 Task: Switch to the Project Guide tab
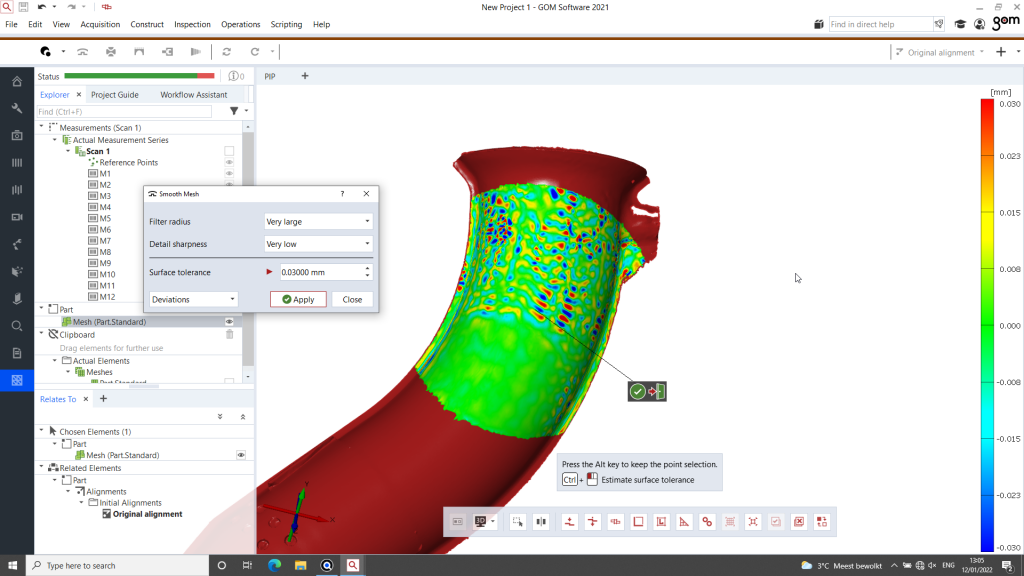[x=115, y=95]
